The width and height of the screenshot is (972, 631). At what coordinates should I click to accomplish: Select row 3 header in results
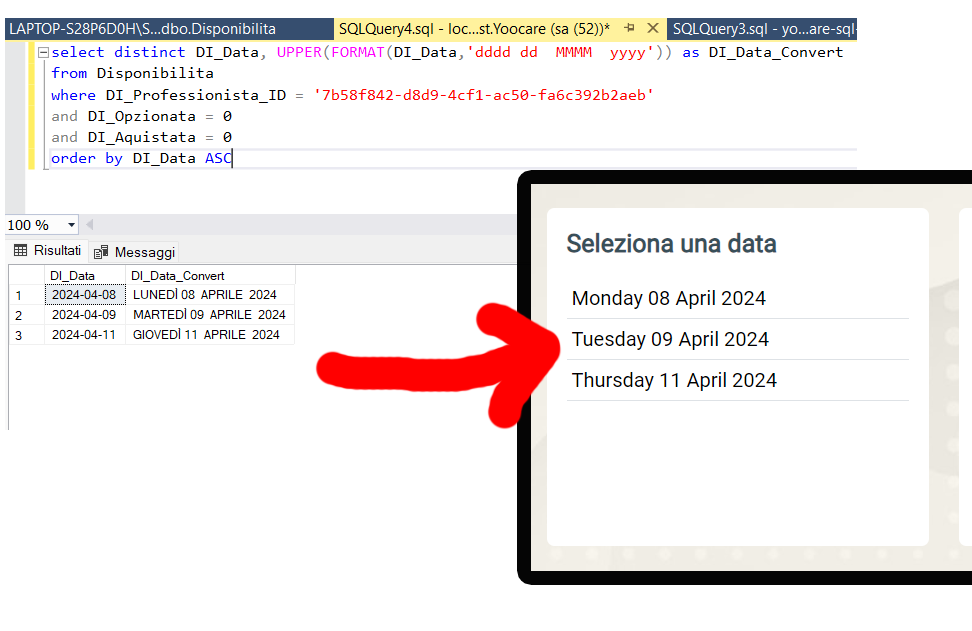(x=18, y=334)
